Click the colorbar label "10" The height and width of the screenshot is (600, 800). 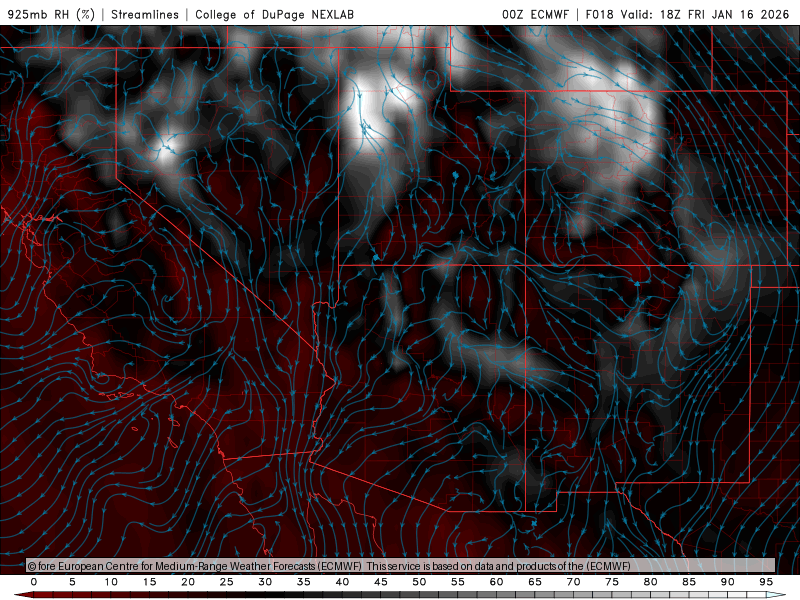[111, 582]
